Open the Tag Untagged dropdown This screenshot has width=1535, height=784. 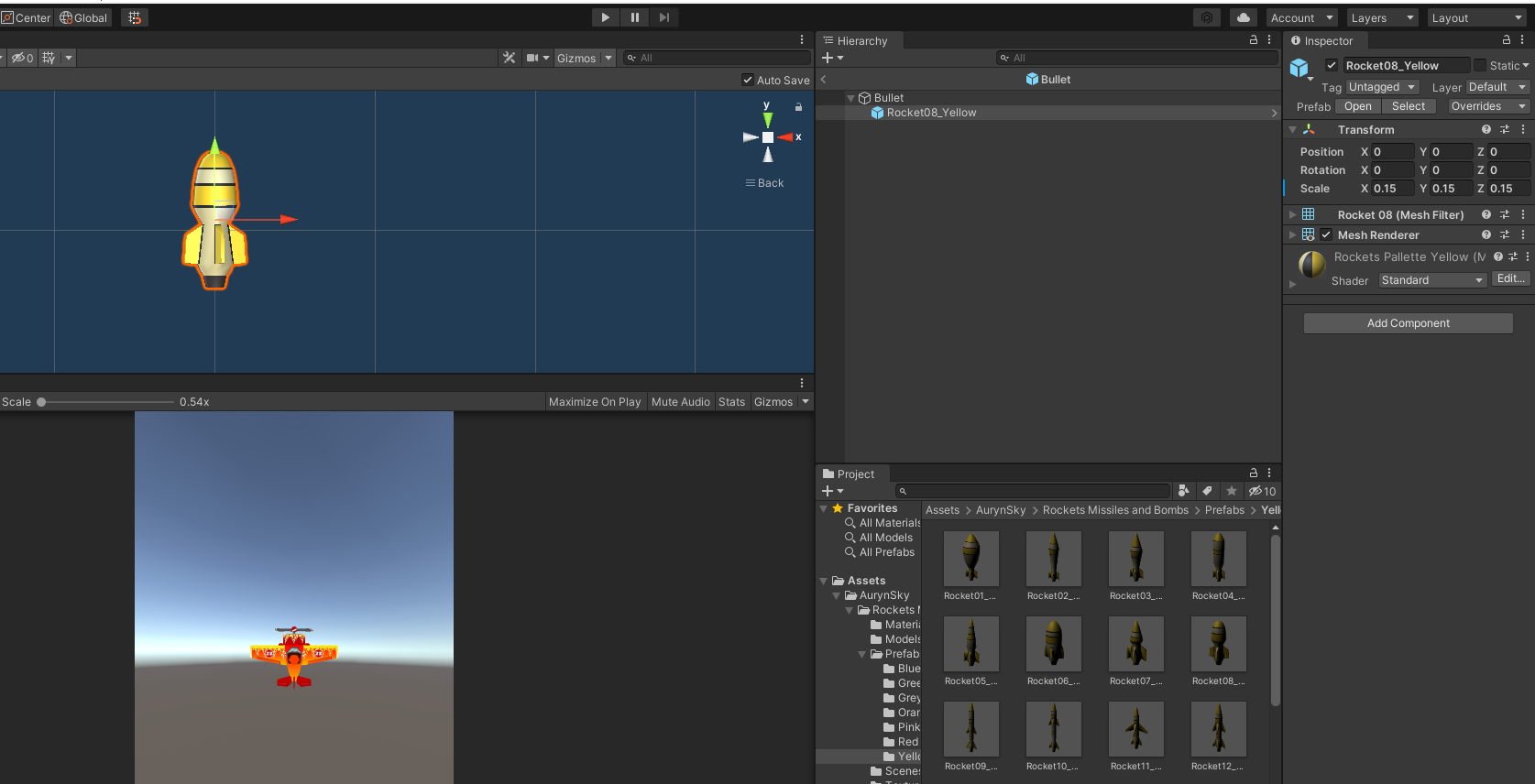pyautogui.click(x=1383, y=87)
